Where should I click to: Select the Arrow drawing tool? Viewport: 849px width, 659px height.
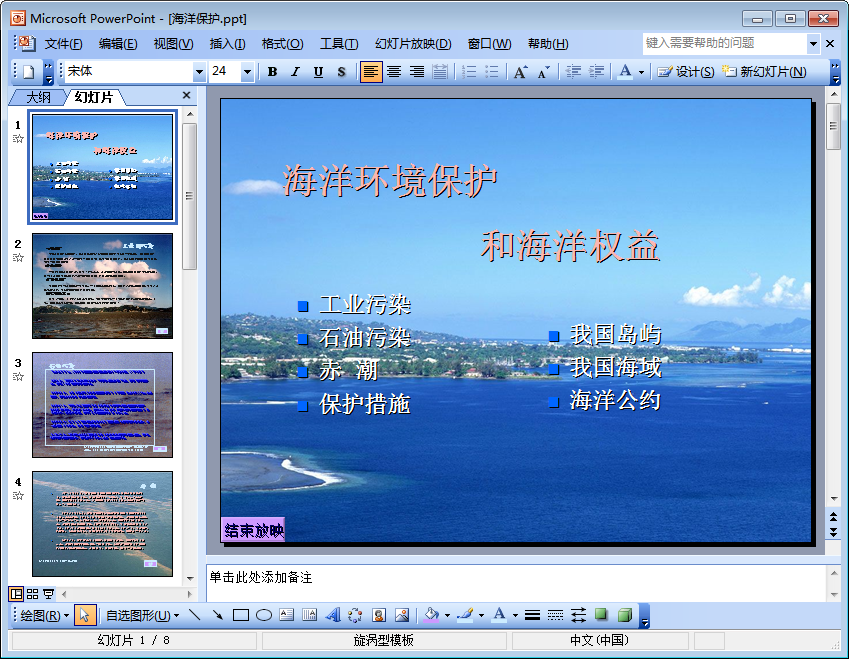218,615
